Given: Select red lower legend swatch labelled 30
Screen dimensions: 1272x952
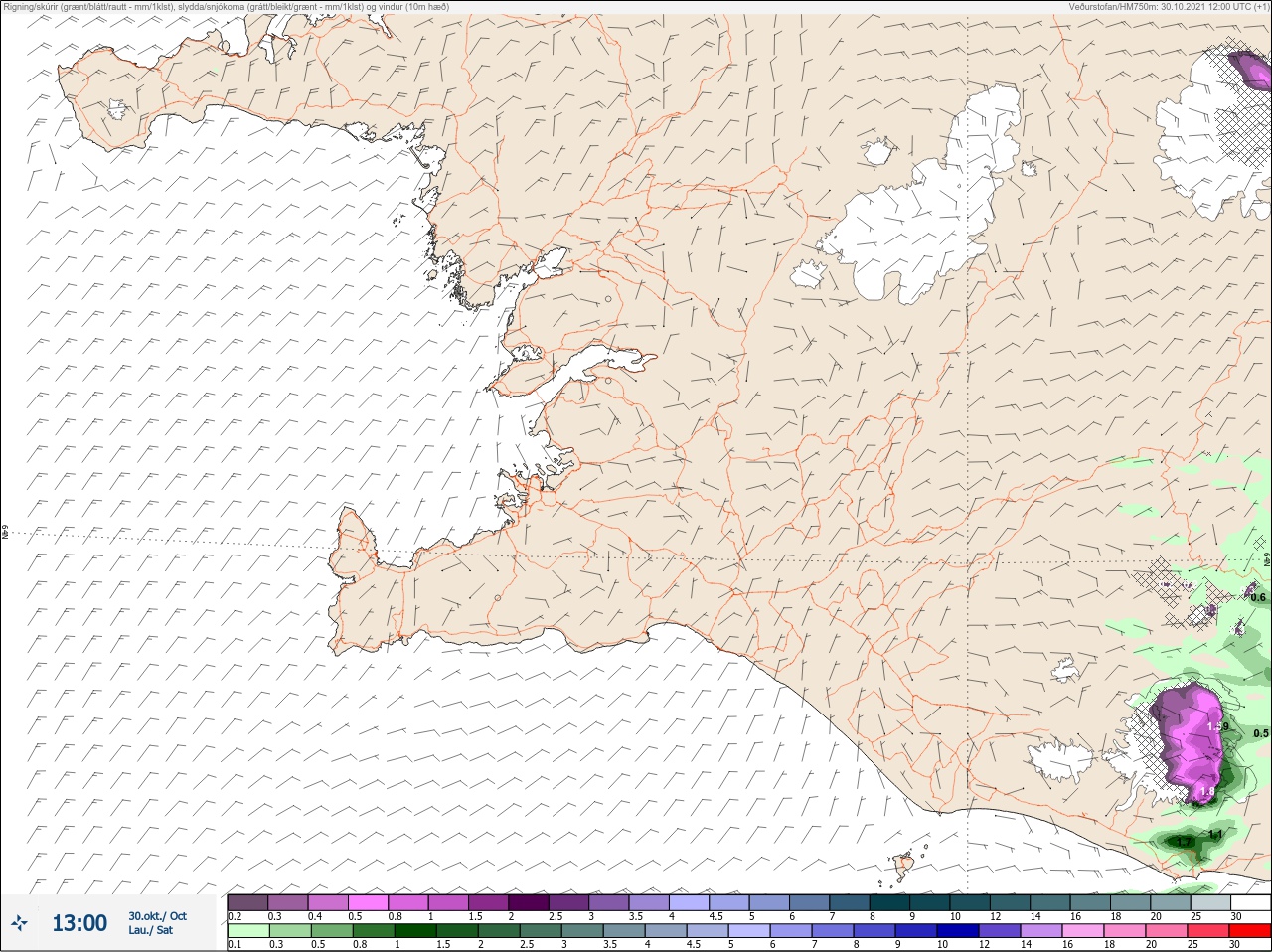Looking at the screenshot, I should click(1250, 931).
